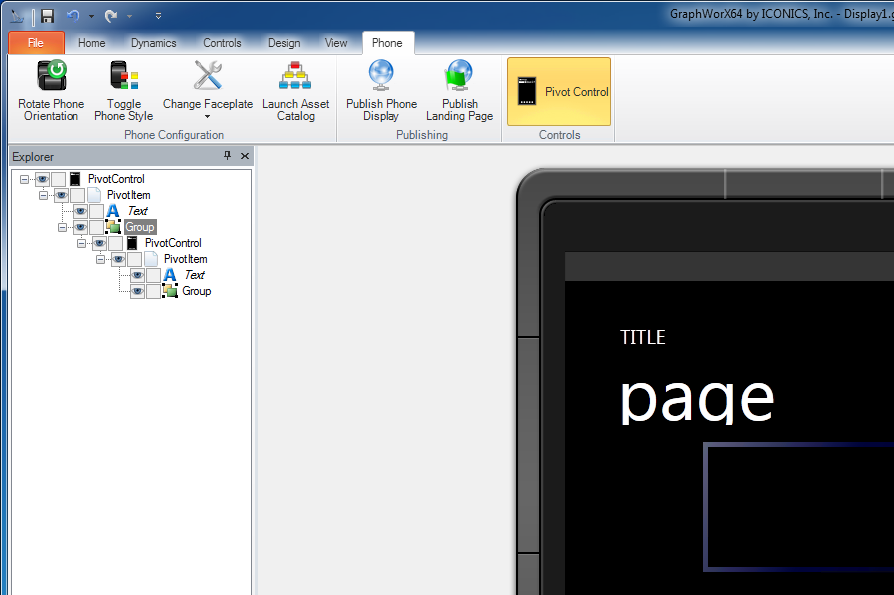Switch to the Dynamics ribbon tab
The width and height of the screenshot is (894, 595).
pyautogui.click(x=153, y=43)
